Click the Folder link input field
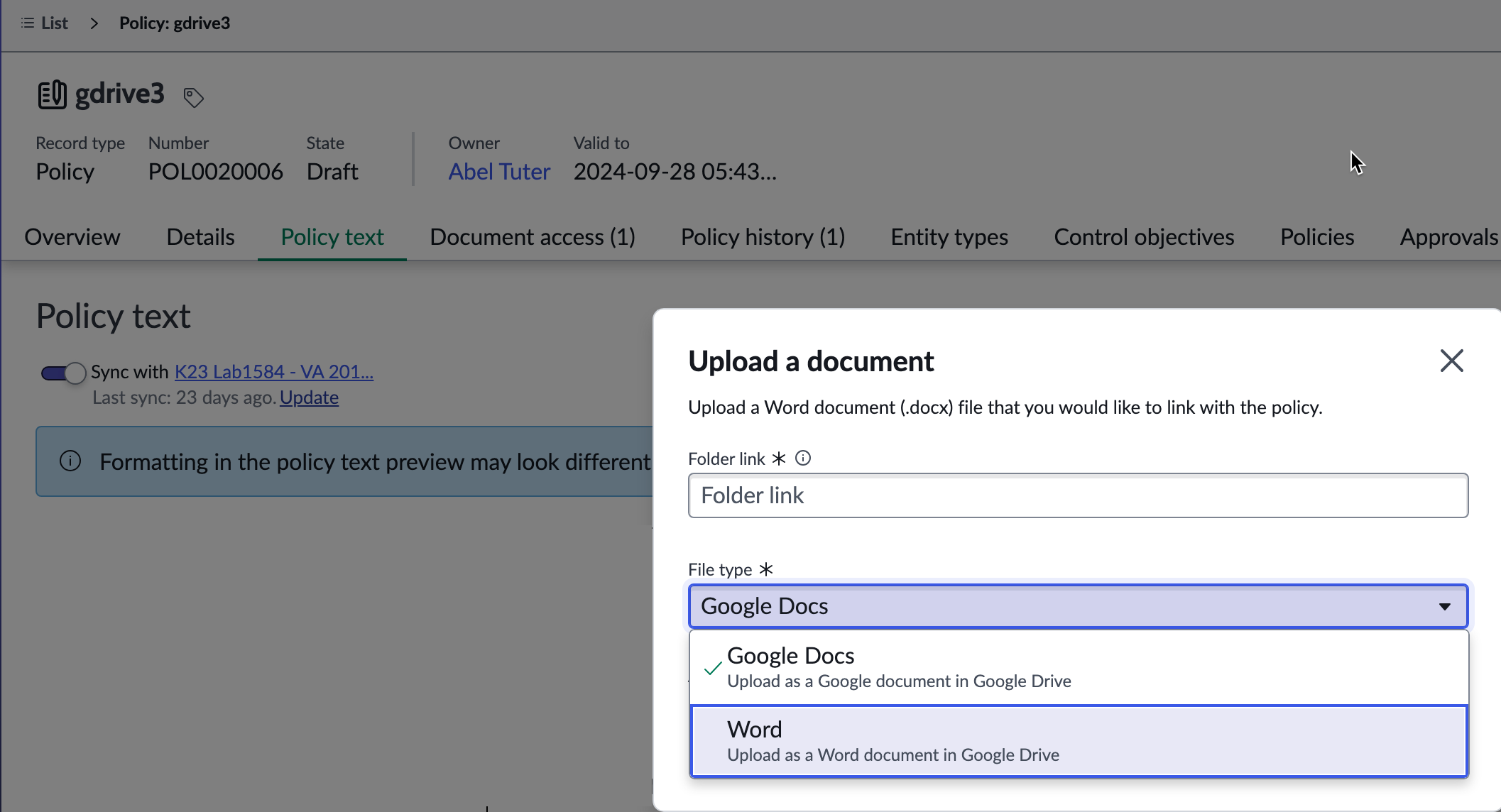1501x812 pixels. (1078, 495)
